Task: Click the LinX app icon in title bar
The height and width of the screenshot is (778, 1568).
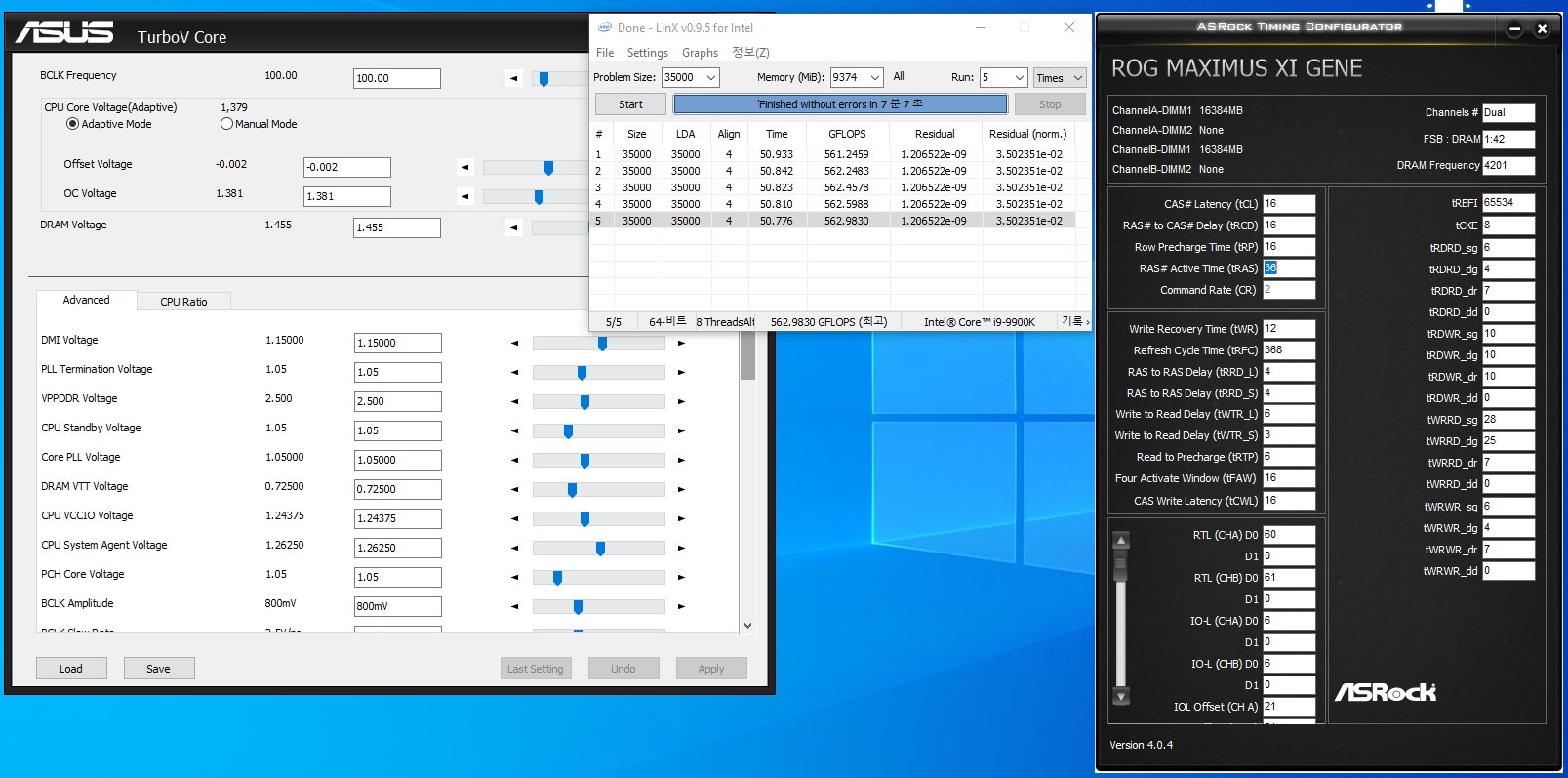Action: click(x=605, y=28)
